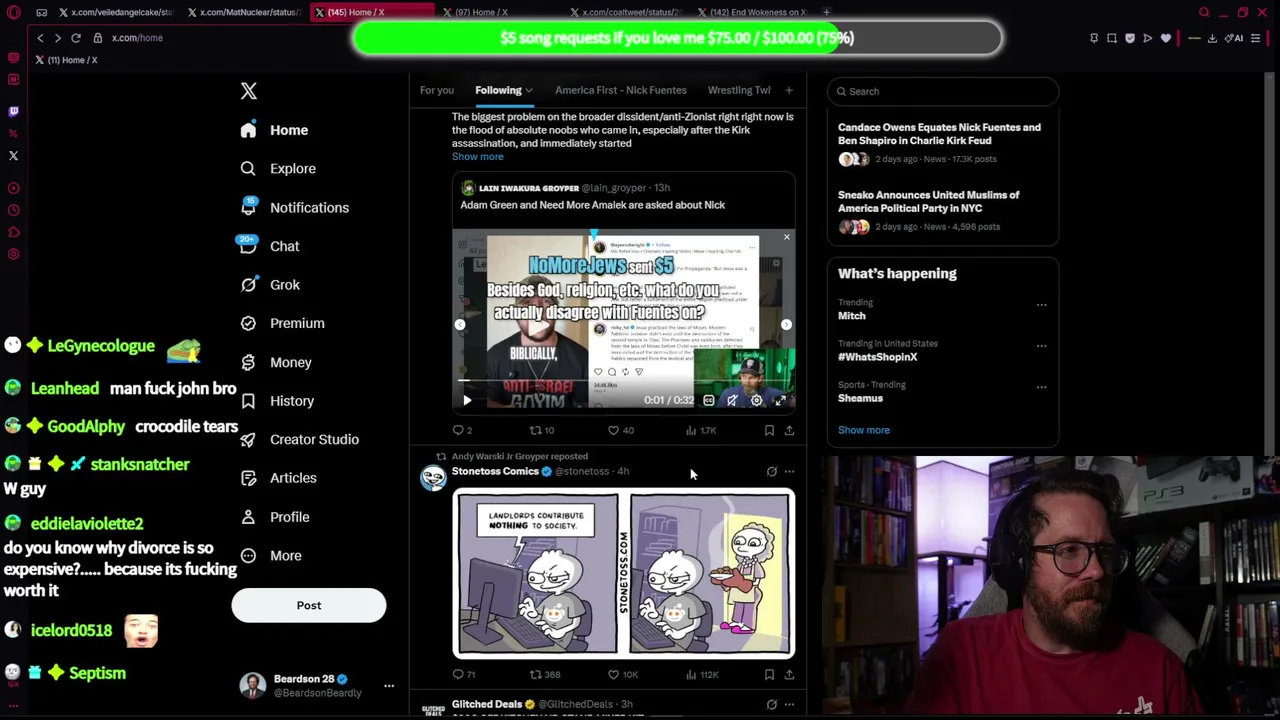Open options for the Mitch trend
Image resolution: width=1280 pixels, height=720 pixels.
coord(1041,305)
